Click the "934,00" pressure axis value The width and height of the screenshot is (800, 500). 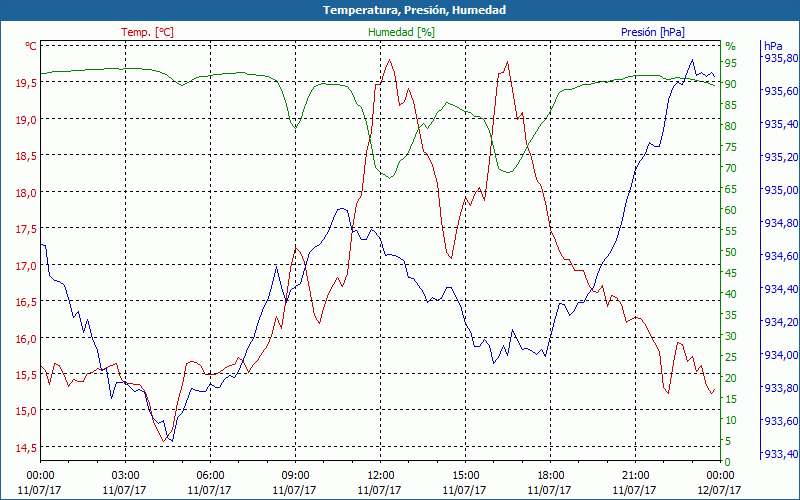pos(780,355)
